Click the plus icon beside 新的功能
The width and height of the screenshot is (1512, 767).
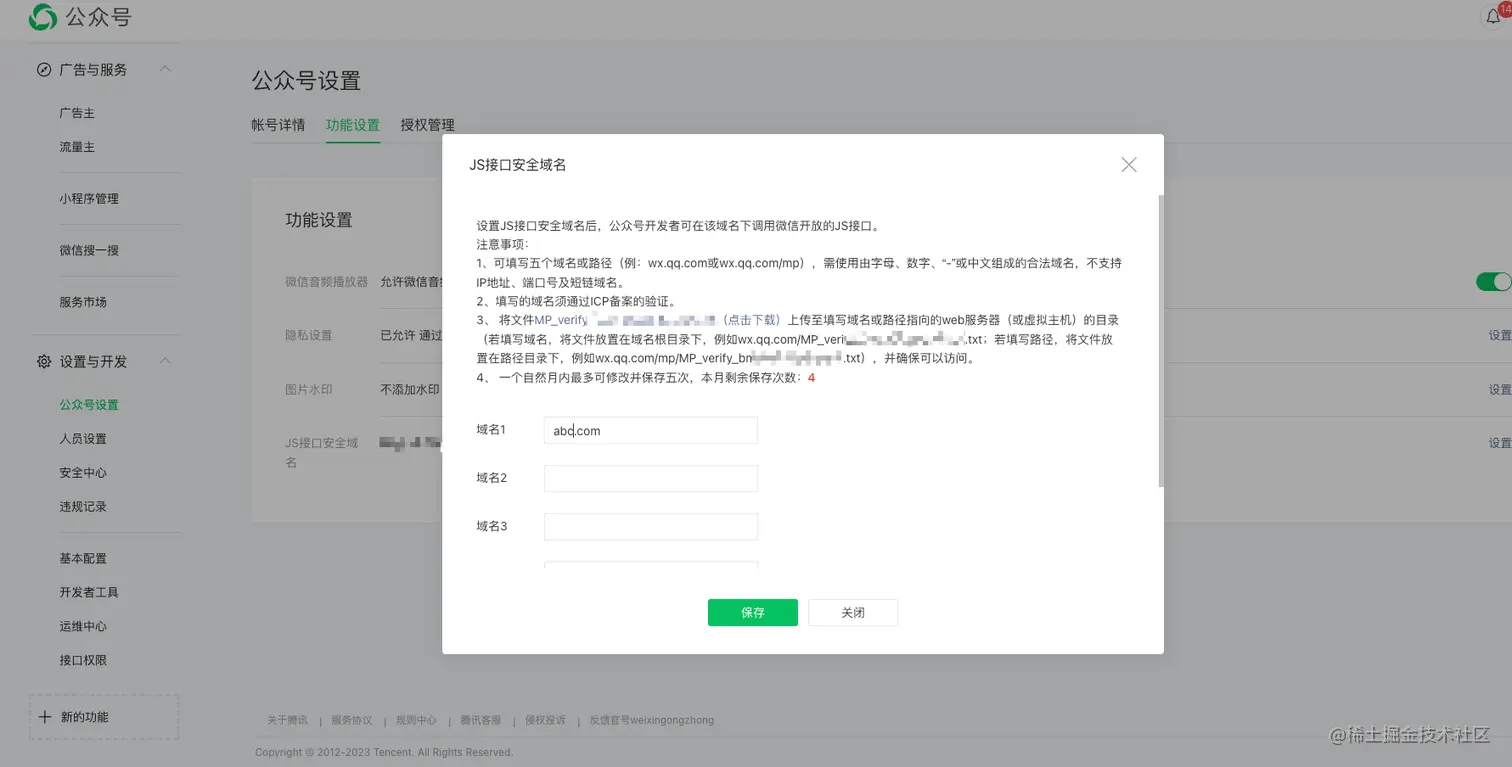tap(45, 717)
